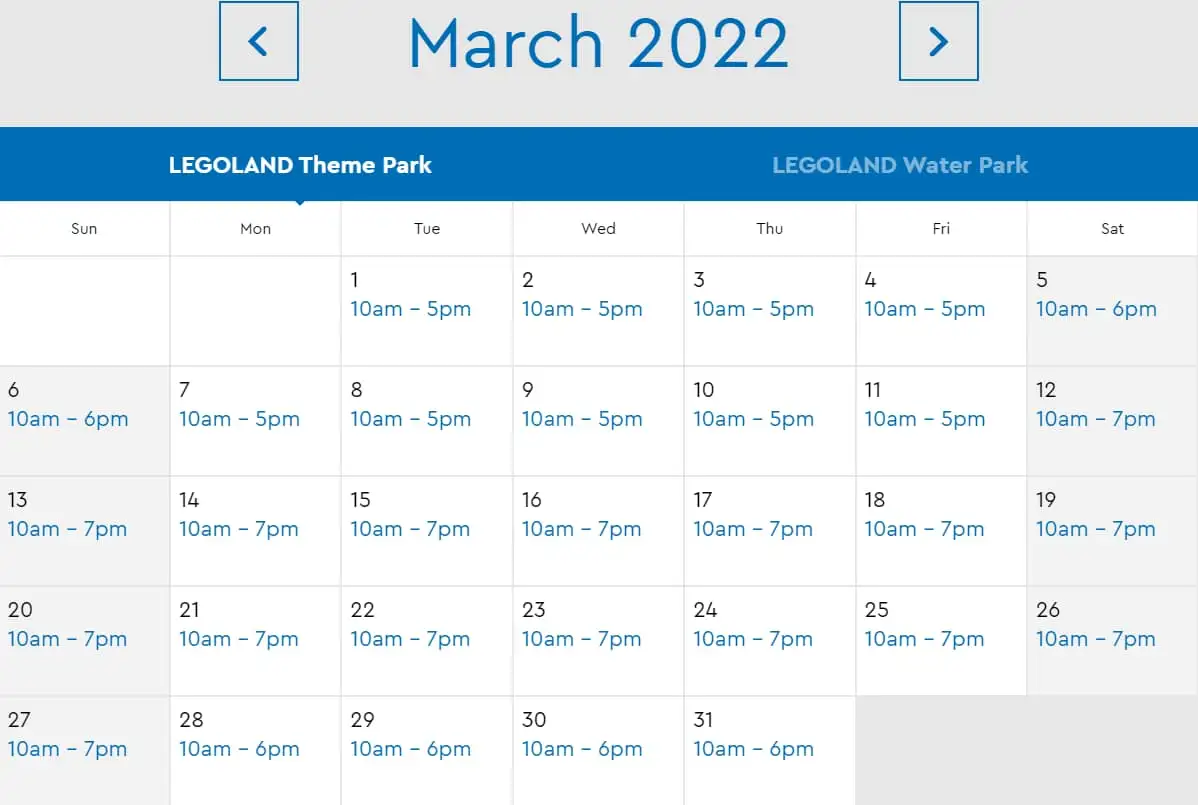Select March 1 calendar cell

427,310
